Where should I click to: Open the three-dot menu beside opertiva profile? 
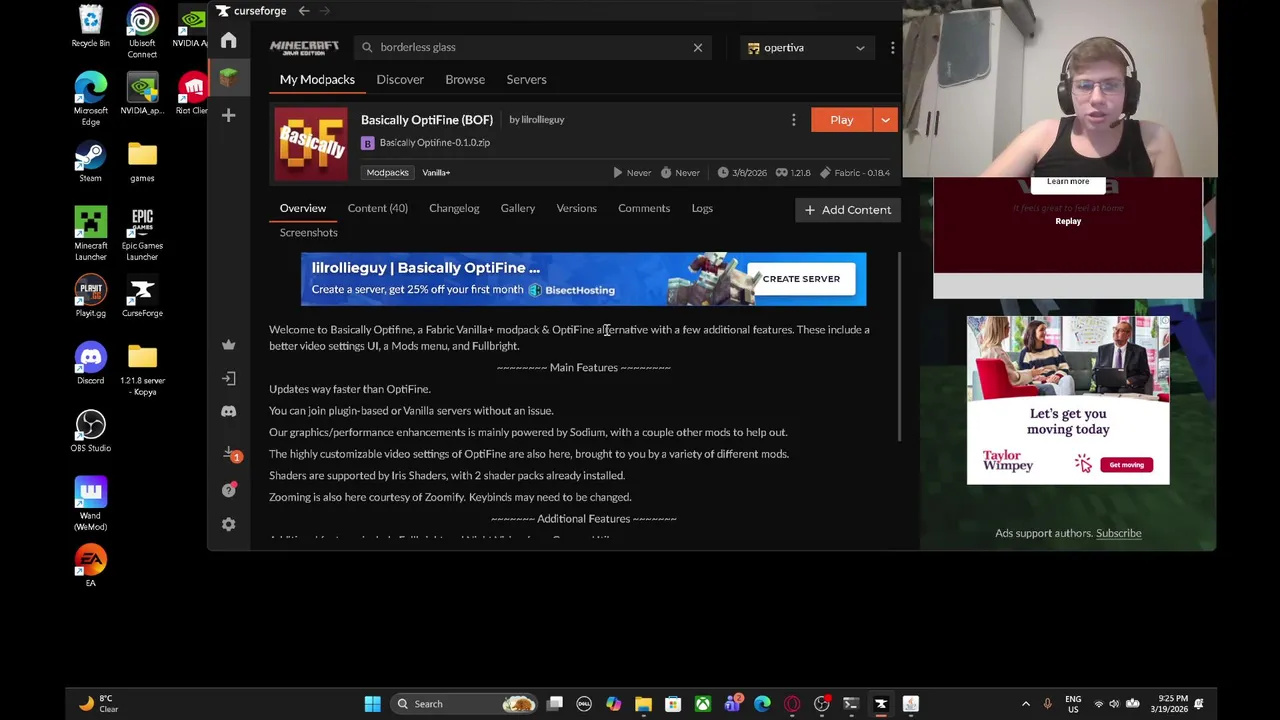[892, 47]
